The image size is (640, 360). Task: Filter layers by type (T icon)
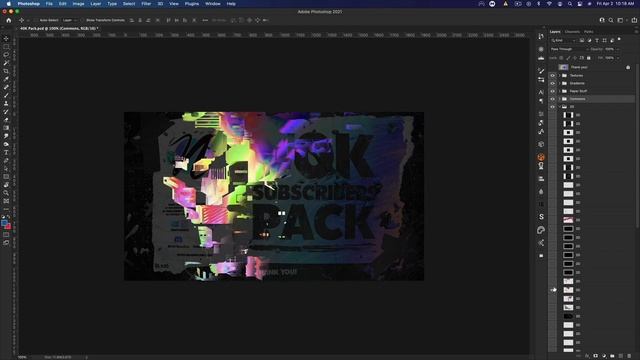pos(597,40)
